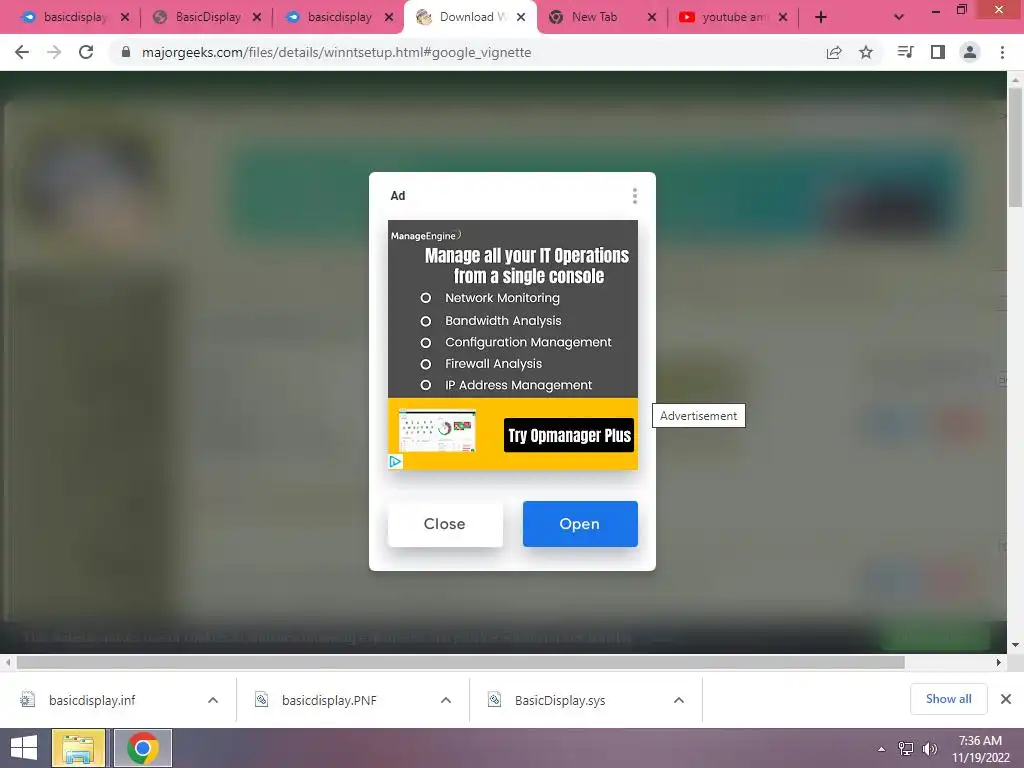Click the address bar URL

[x=336, y=52]
